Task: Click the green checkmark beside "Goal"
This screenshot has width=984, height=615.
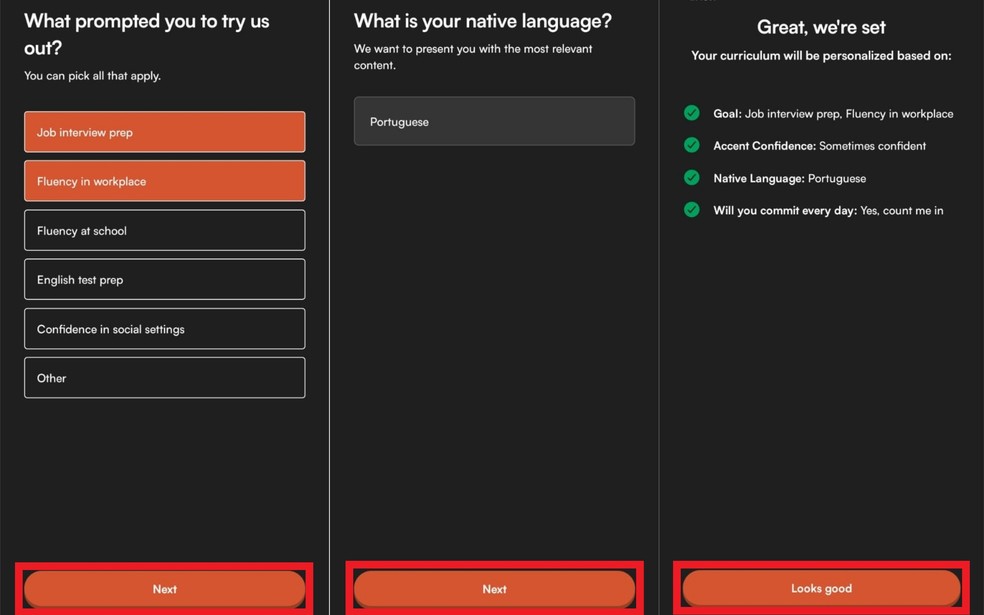Action: pos(691,113)
